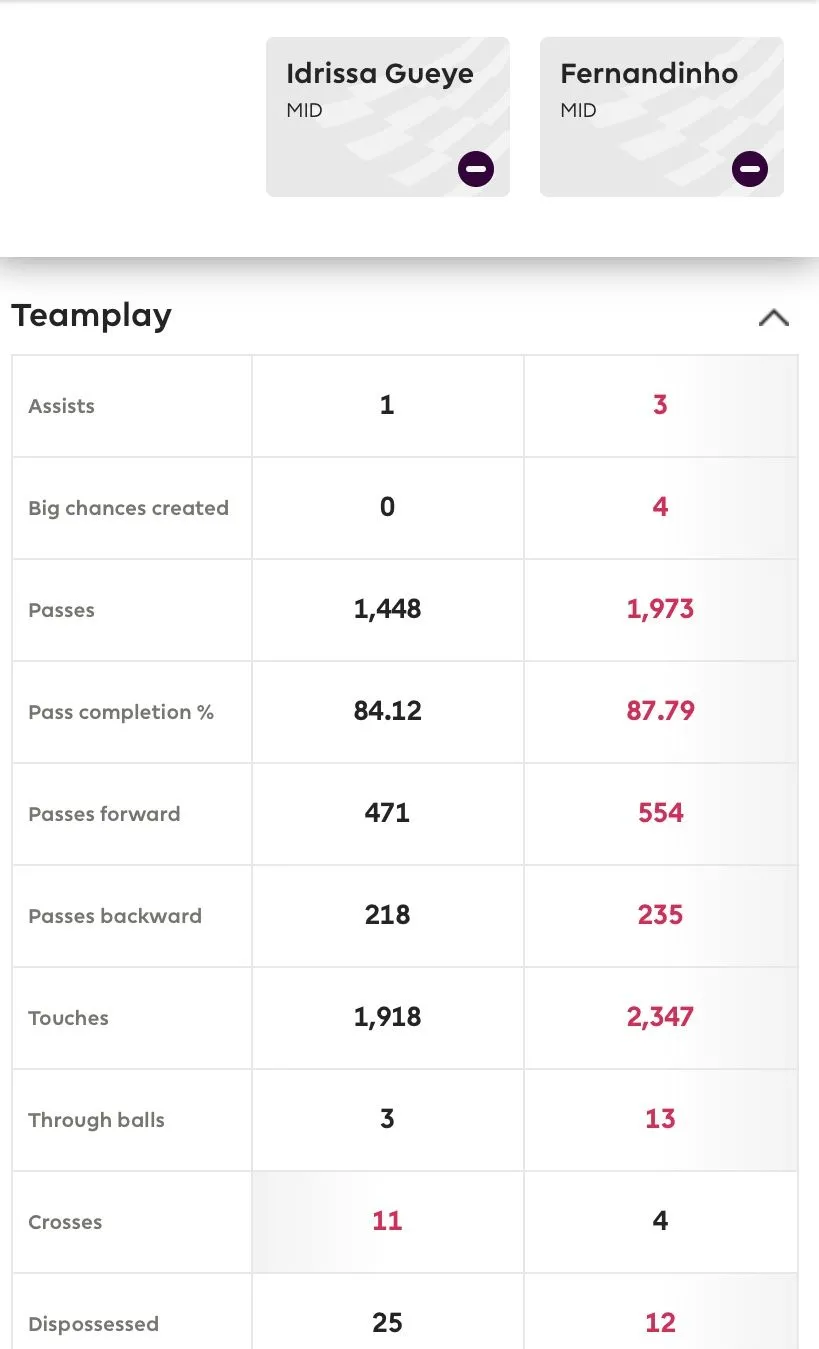Viewport: 819px width, 1349px height.
Task: Click the Teamplay section heading
Action: (92, 316)
